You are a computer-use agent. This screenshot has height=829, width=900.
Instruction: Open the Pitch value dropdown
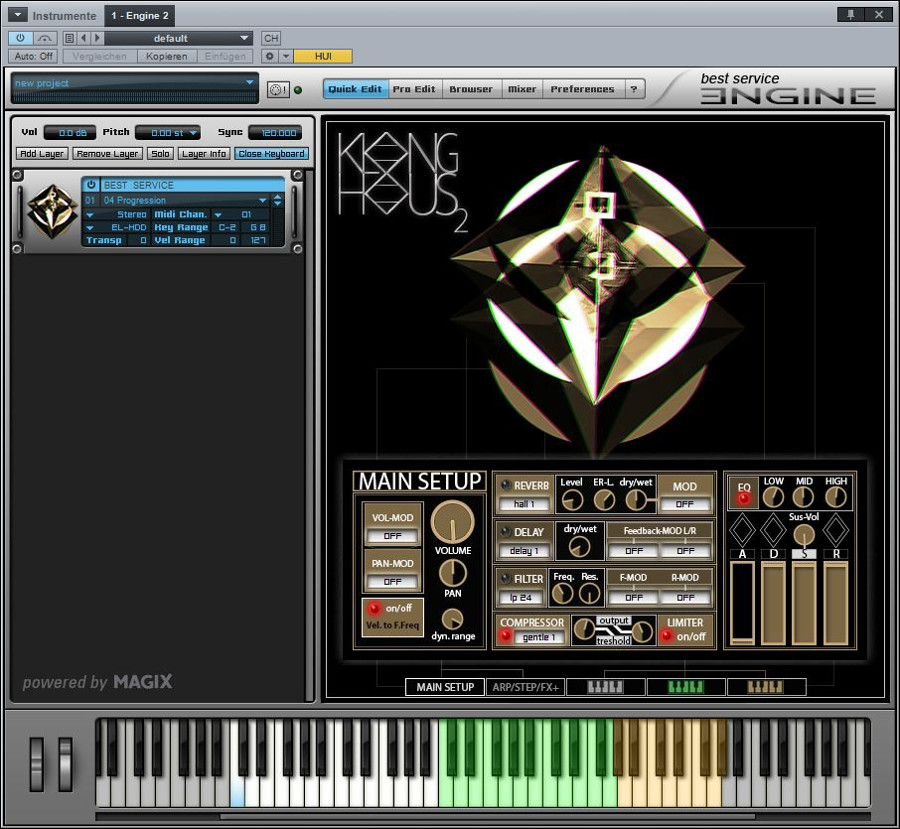point(193,133)
